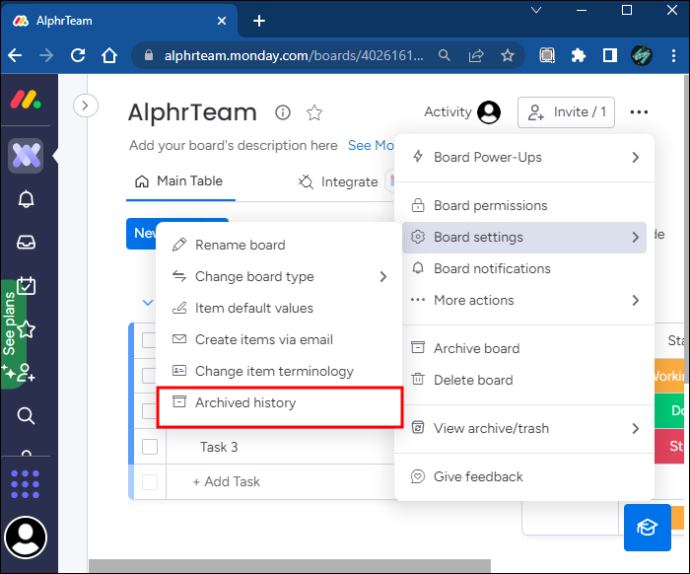Open My Work calendar icon

(x=26, y=286)
